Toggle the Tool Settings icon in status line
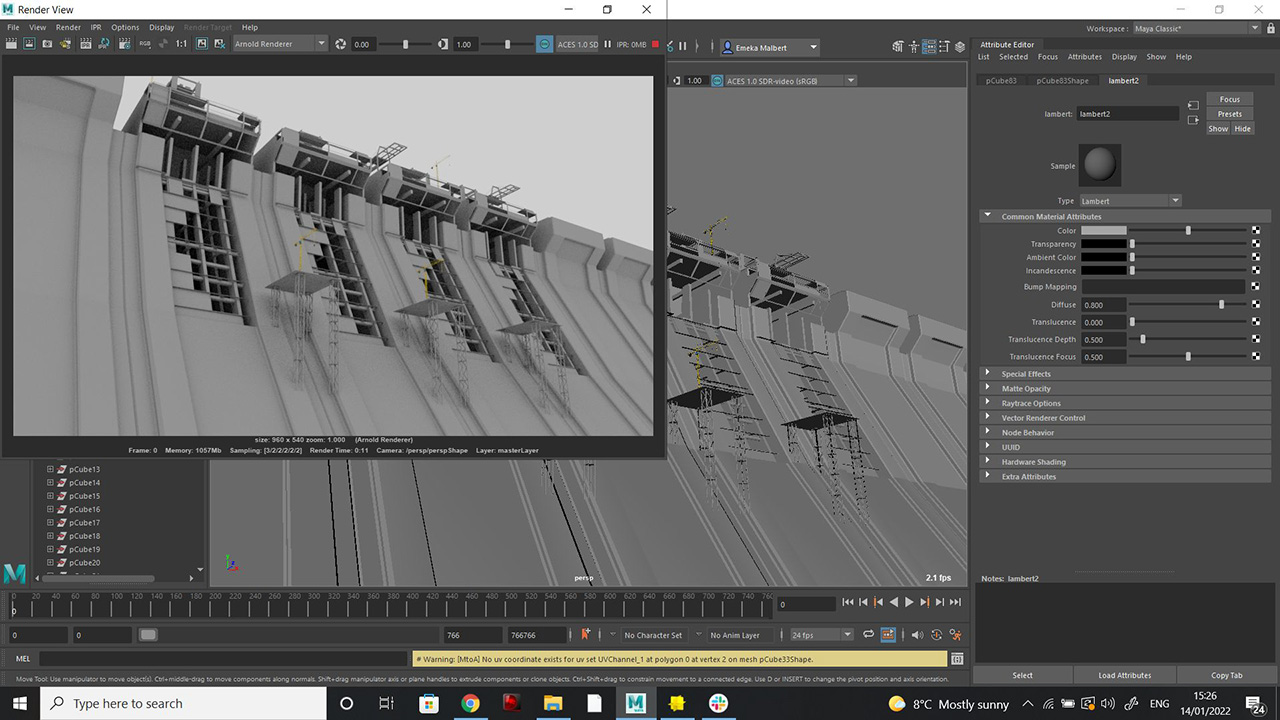This screenshot has width=1280, height=720. coord(945,46)
